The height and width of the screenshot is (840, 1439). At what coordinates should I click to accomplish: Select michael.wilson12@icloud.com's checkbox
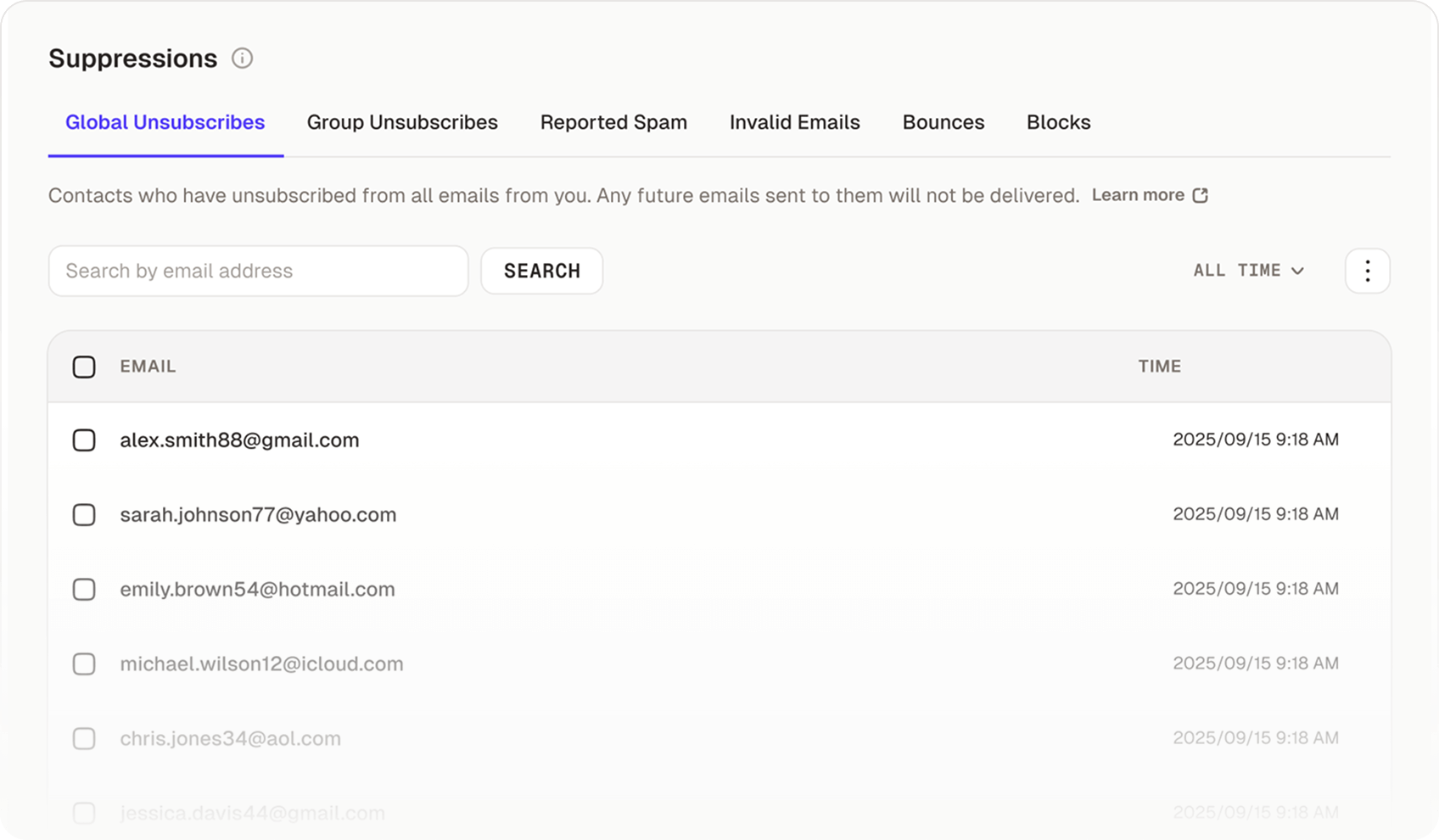click(84, 664)
